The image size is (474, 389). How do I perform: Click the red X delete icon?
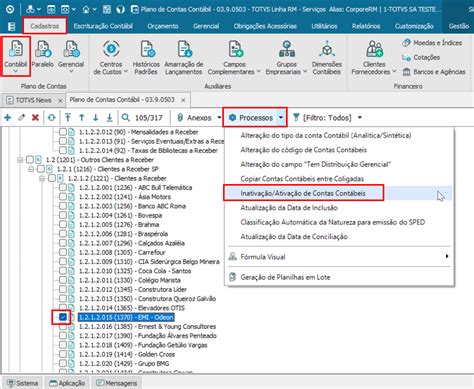[x=35, y=118]
